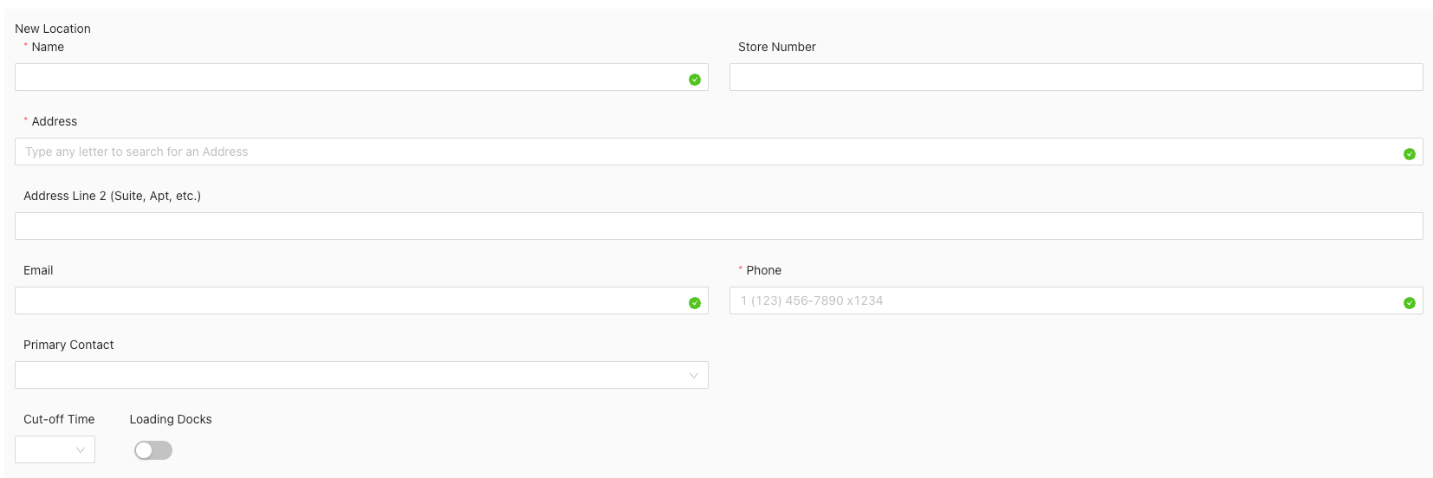The image size is (1433, 478).
Task: Click the green checkmark in the Name field
Action: (695, 79)
